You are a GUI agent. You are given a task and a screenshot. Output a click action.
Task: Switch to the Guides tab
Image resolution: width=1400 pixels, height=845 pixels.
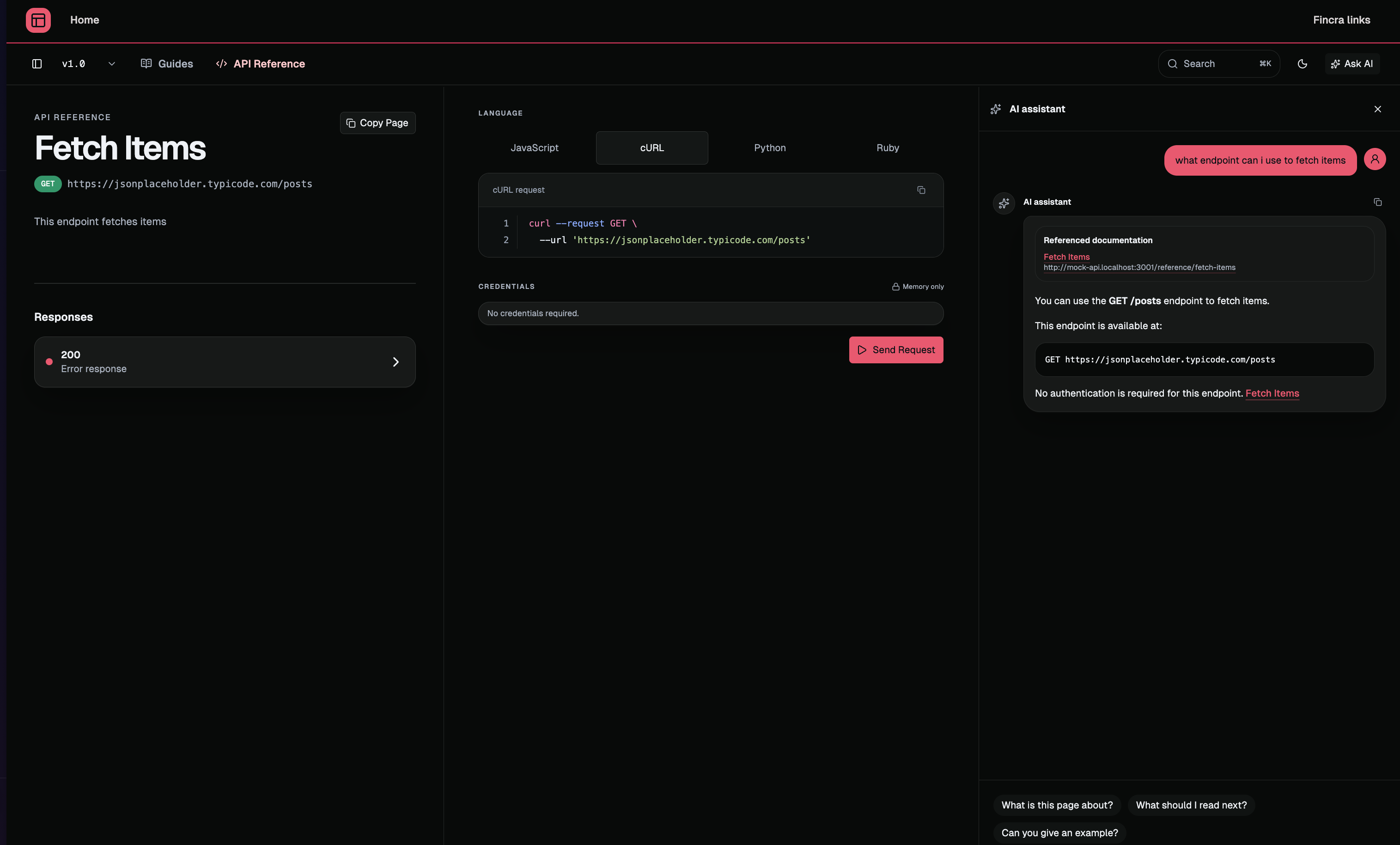pos(166,64)
